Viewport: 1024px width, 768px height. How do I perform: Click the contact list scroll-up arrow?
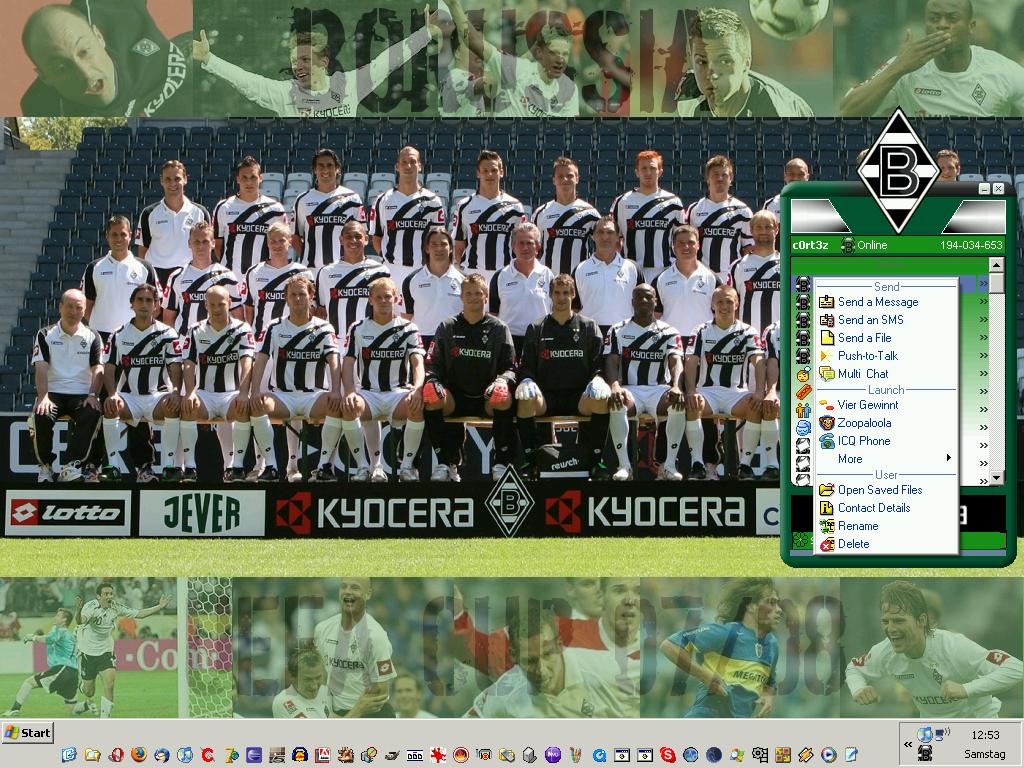997,264
